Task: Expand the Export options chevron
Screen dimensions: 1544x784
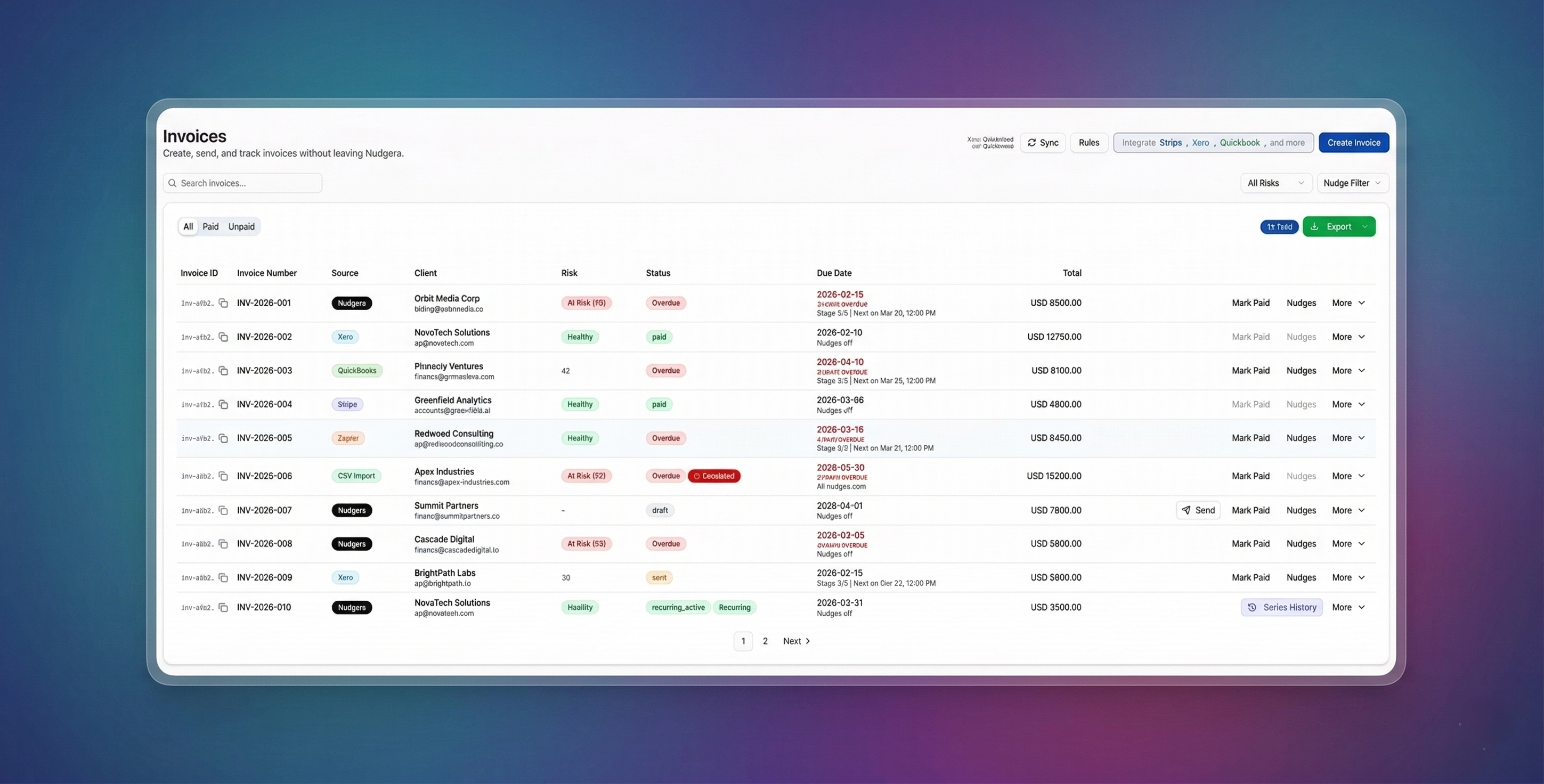Action: (1365, 226)
